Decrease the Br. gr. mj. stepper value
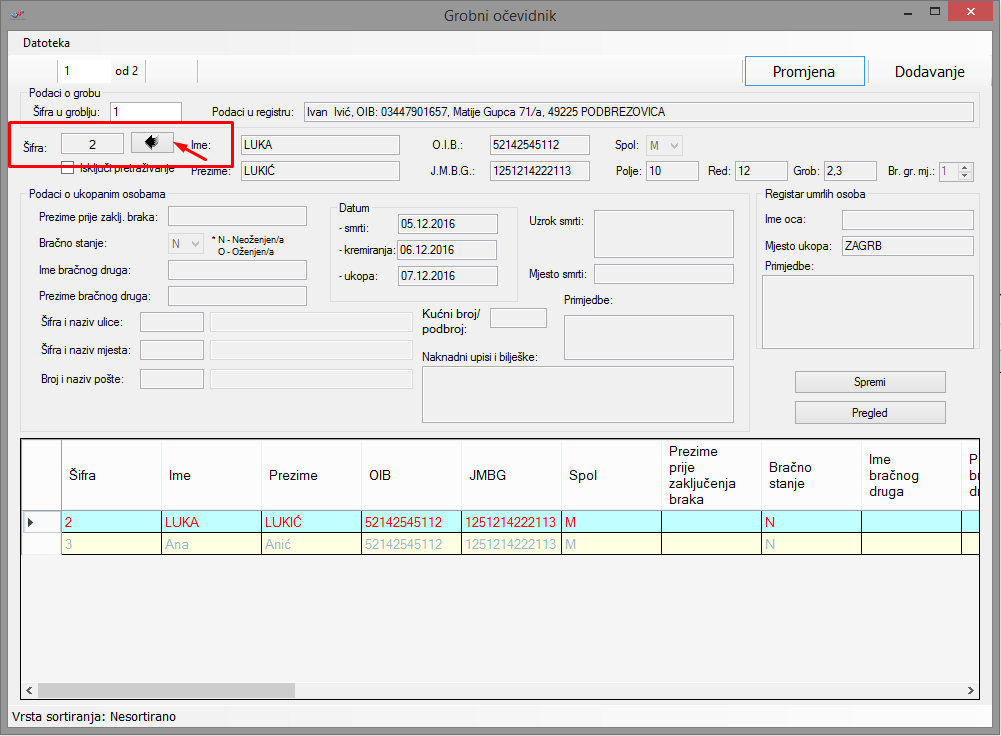The width and height of the screenshot is (1001, 736). pos(965,176)
